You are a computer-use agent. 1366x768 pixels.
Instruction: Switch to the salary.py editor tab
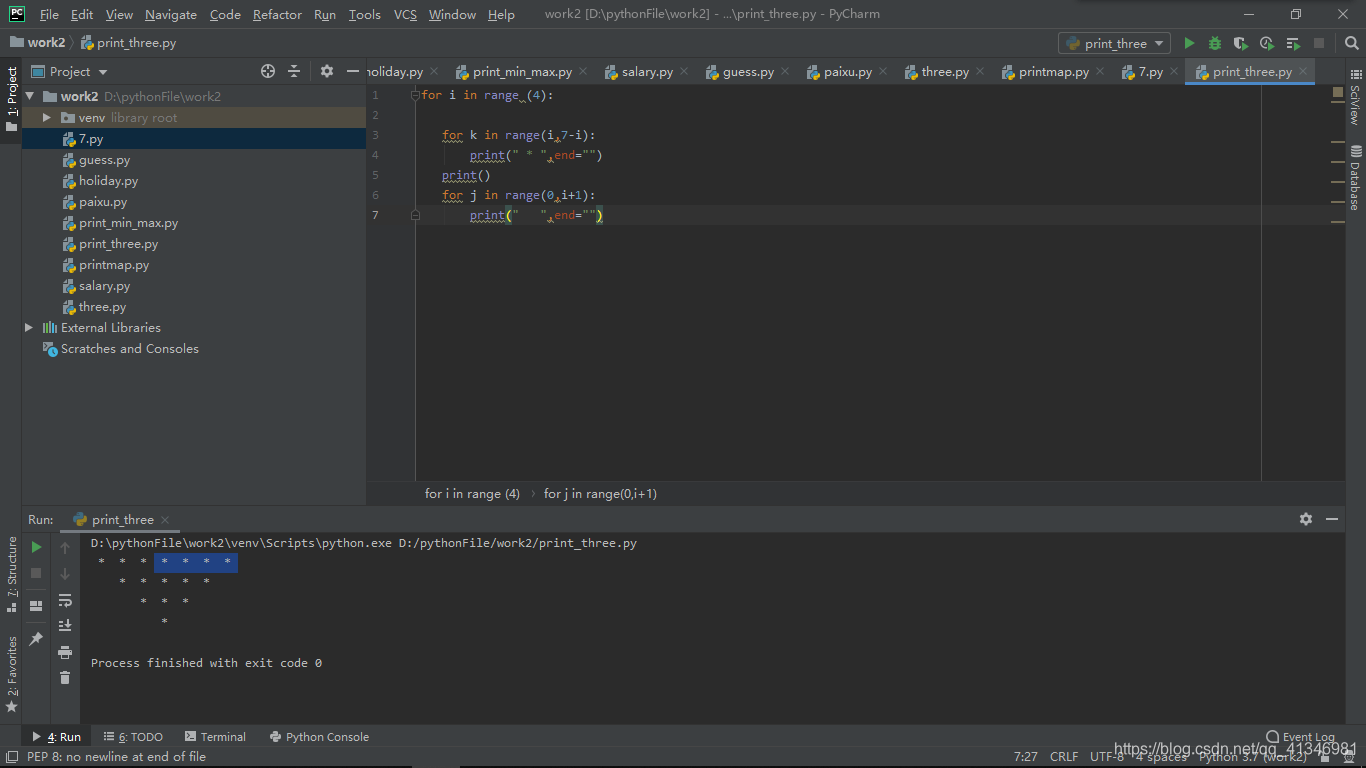647,72
